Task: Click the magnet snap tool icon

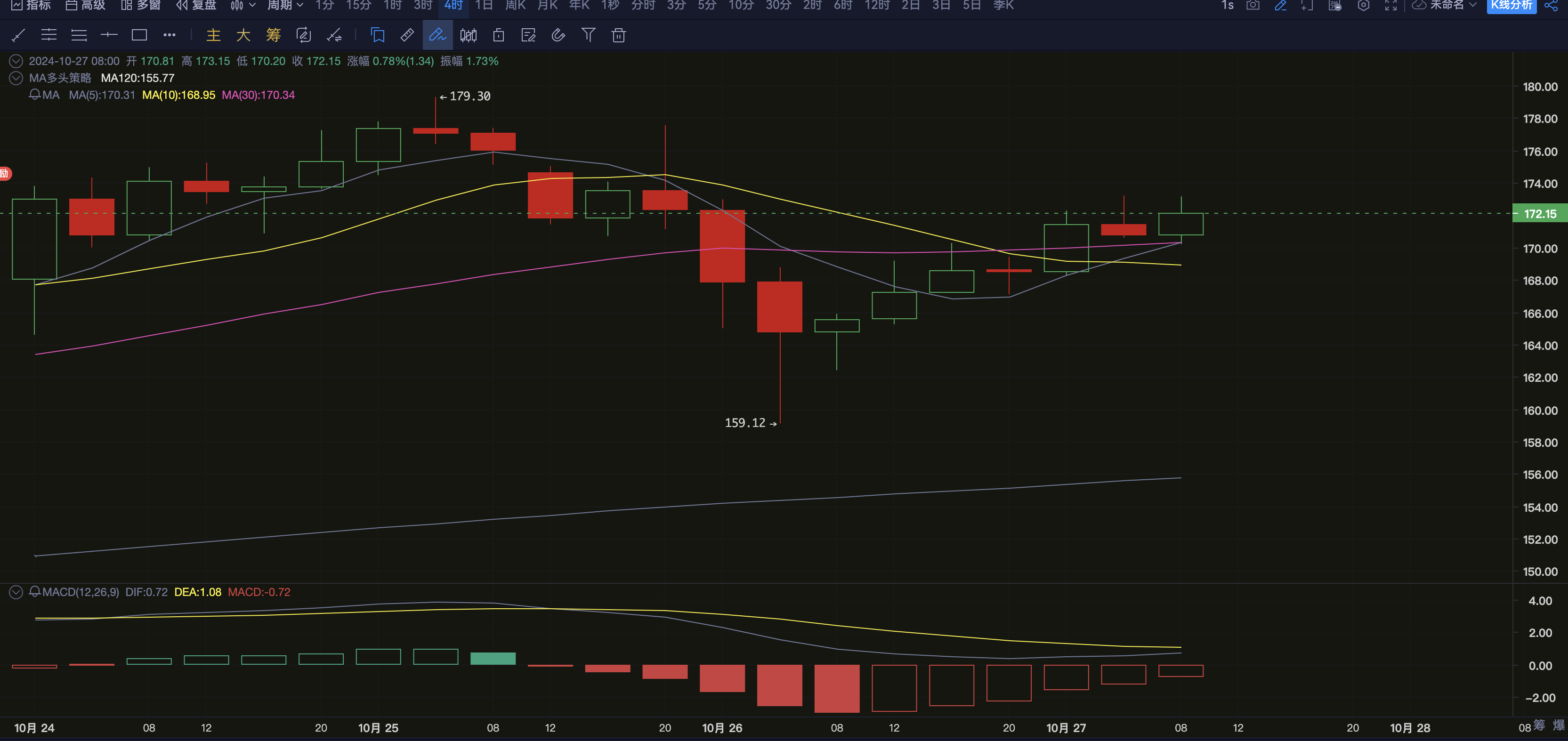Action: 558,35
